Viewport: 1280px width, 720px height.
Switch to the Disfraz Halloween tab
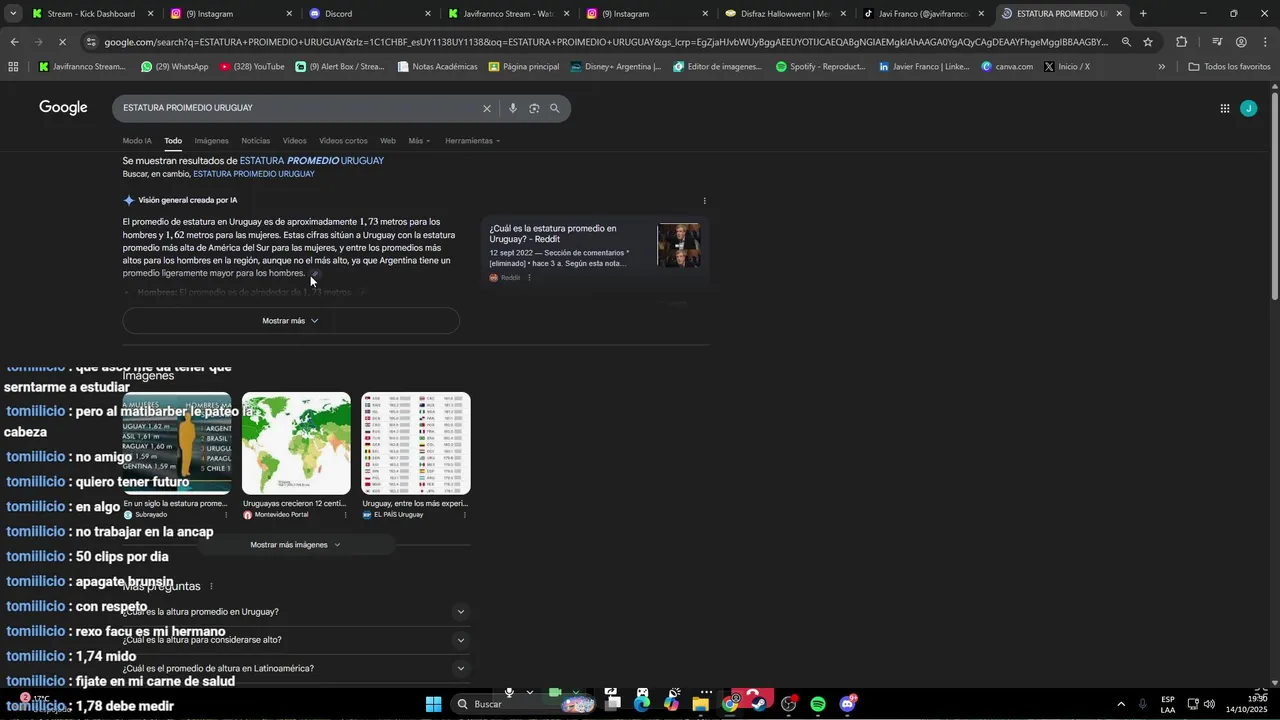[x=787, y=14]
